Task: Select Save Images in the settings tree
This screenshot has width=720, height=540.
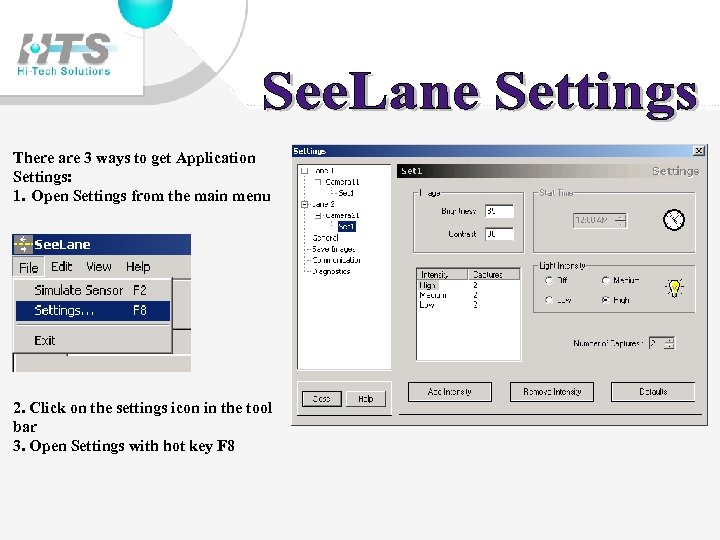Action: pos(333,249)
